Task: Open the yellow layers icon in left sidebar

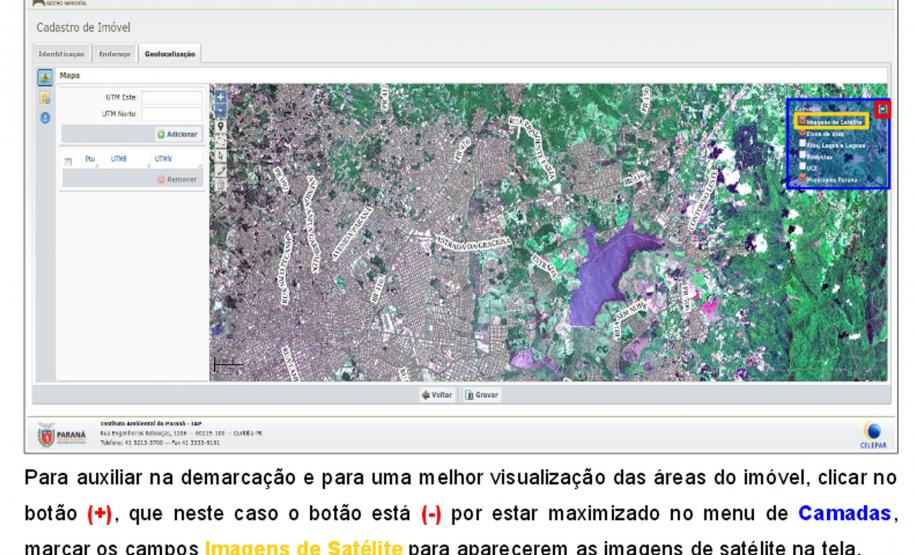Action: 45,98
